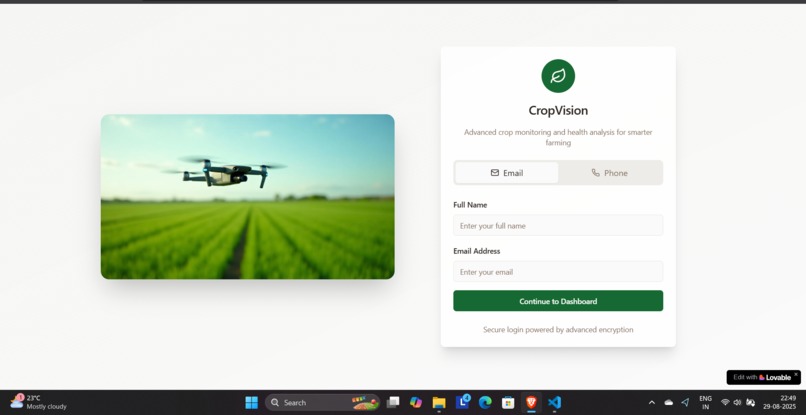Click the location arrow tray icon
The image size is (806, 415).
click(685, 403)
